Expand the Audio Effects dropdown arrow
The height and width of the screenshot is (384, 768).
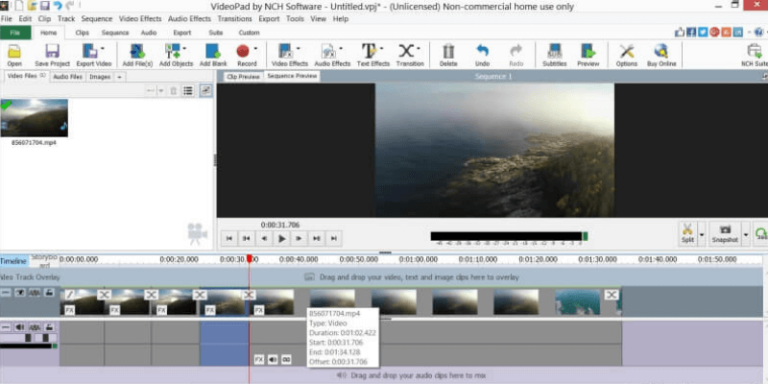(x=340, y=48)
